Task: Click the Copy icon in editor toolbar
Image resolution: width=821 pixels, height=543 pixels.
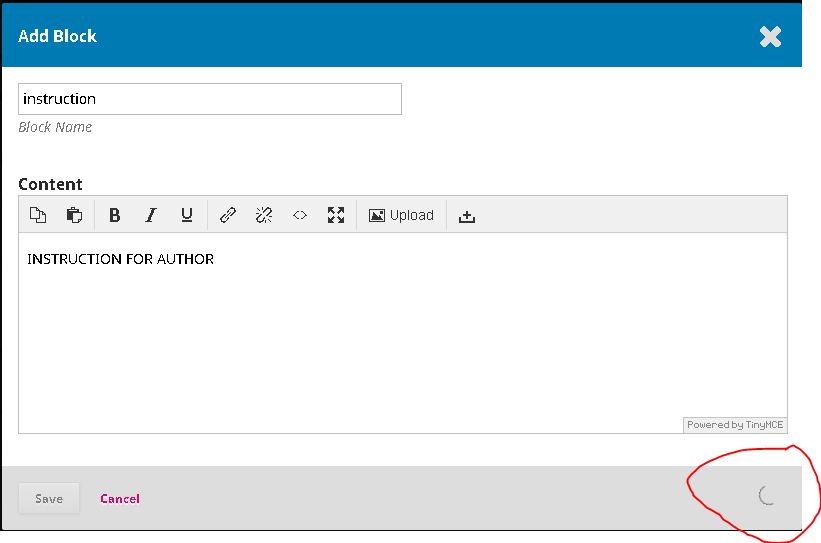Action: 38,215
